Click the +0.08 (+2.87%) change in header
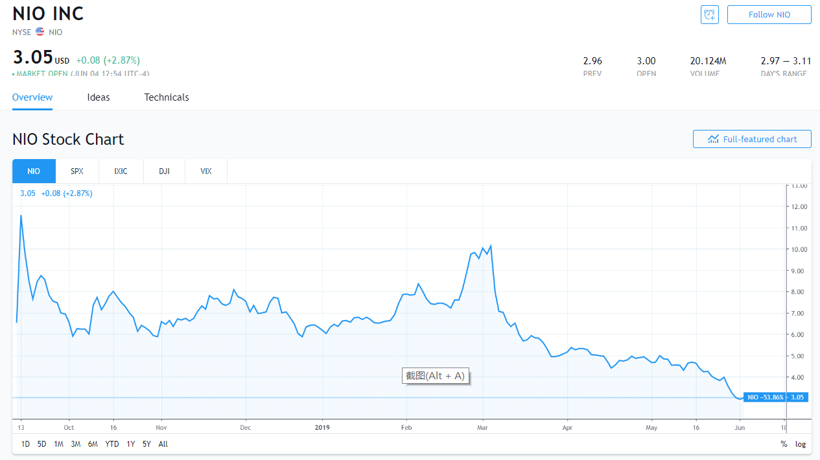This screenshot has height=460, width=820. (108, 60)
